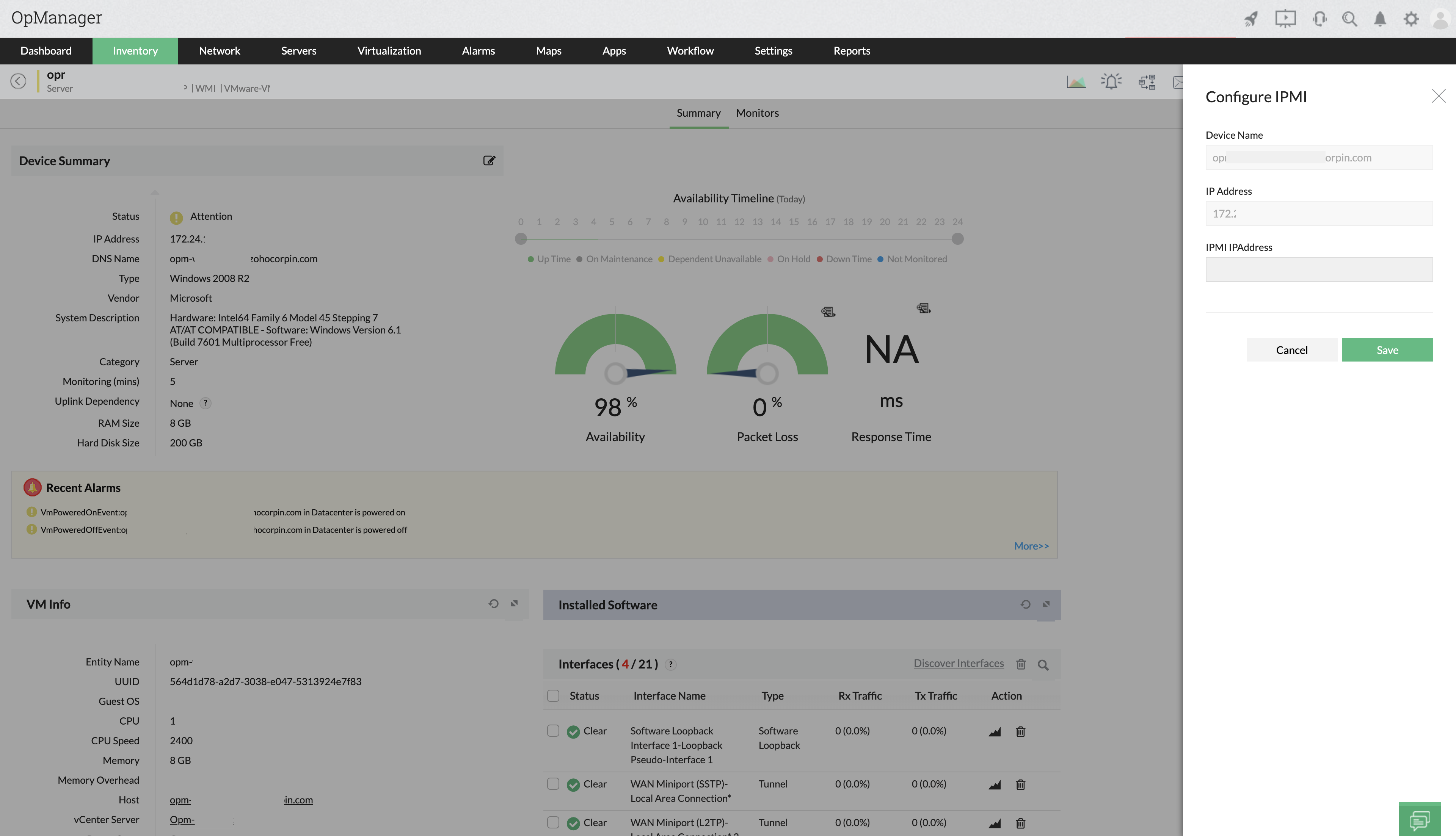
Task: Refresh the VM Info panel
Action: (x=493, y=603)
